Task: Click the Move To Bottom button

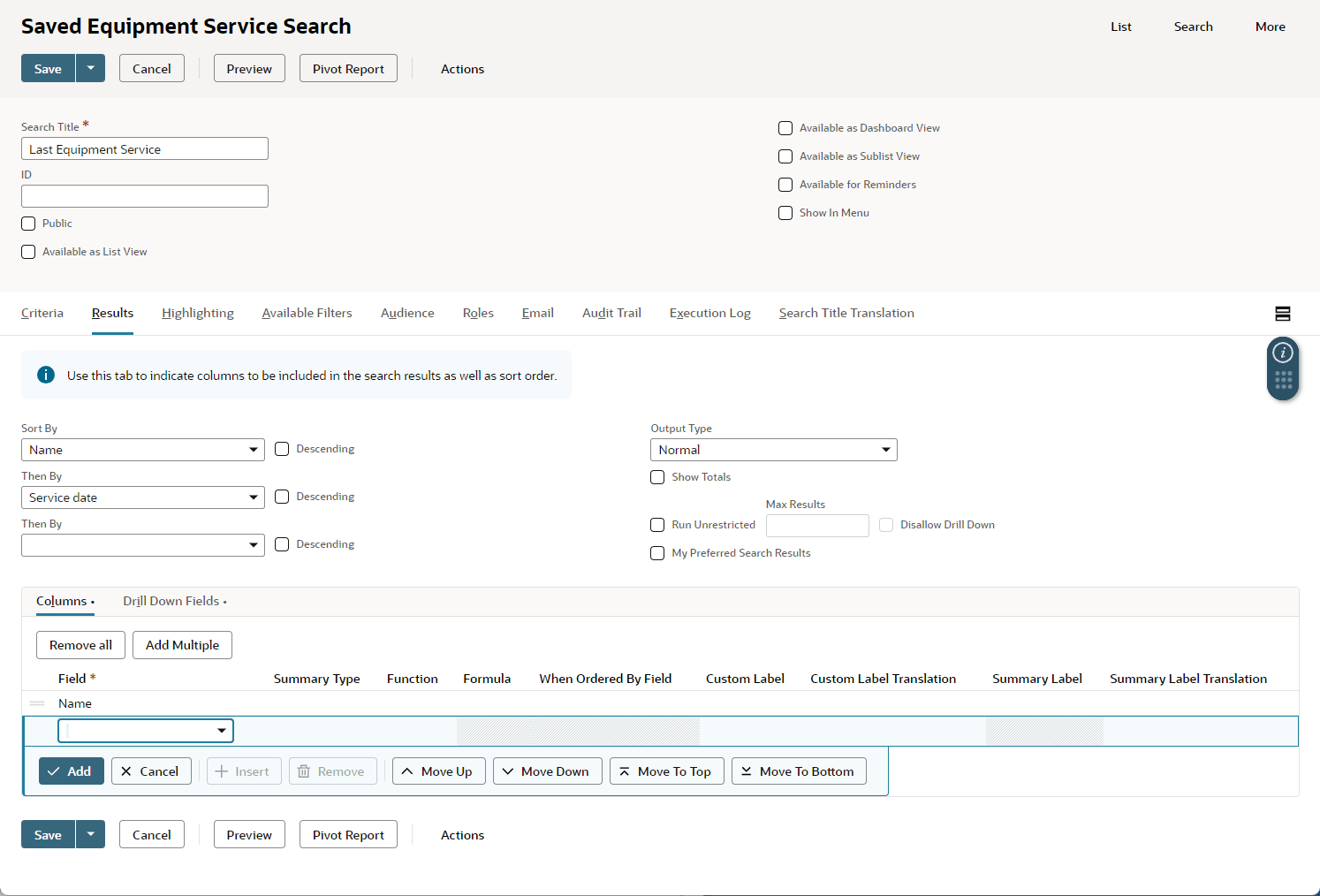Action: coord(799,771)
